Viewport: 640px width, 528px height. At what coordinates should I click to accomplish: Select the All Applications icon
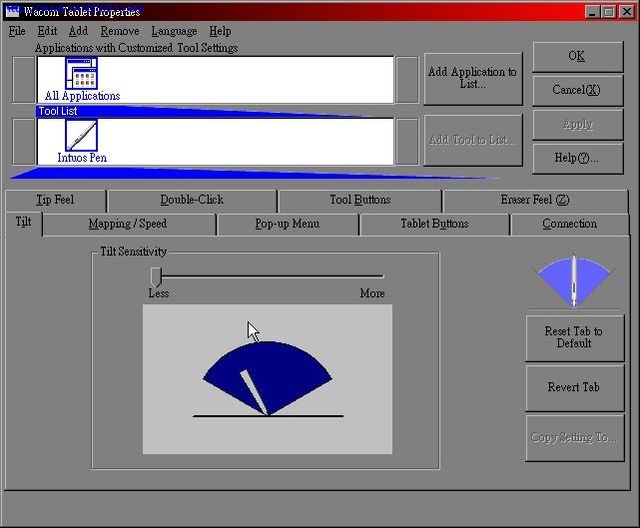point(81,73)
